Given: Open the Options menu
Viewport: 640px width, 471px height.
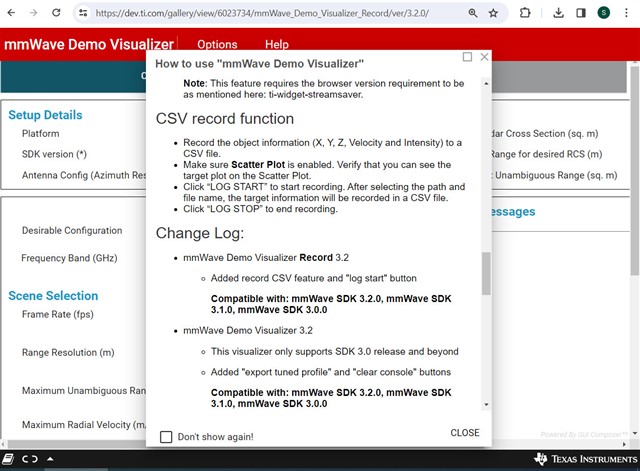Looking at the screenshot, I should click(217, 44).
